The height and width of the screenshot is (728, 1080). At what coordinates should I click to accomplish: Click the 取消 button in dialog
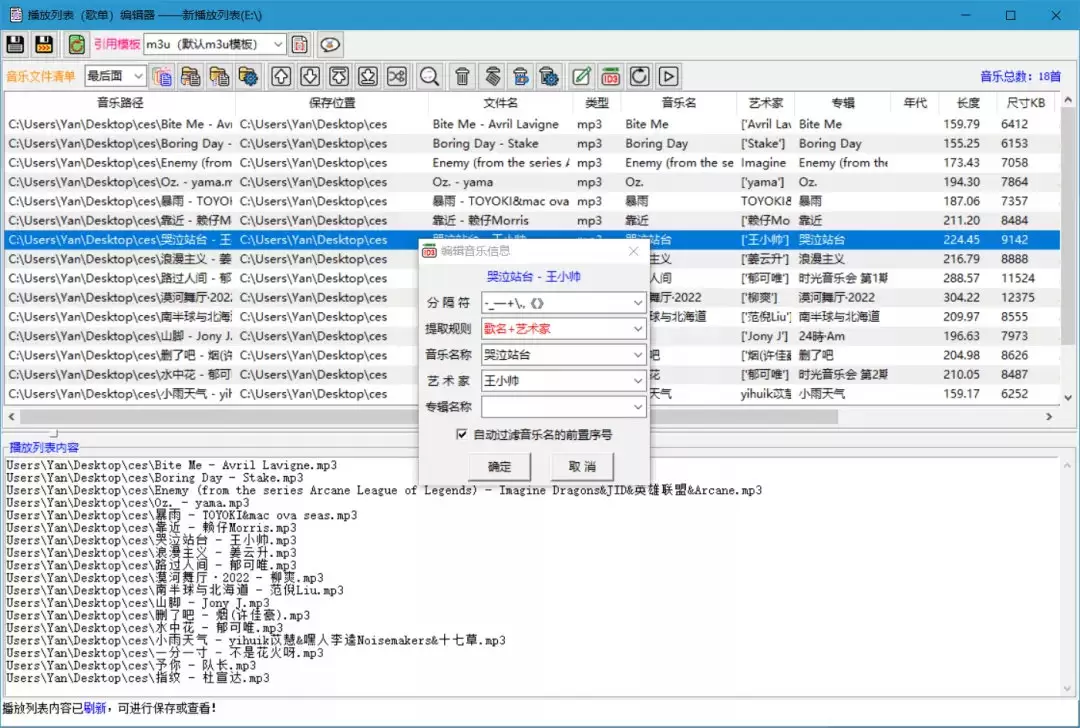(x=582, y=466)
